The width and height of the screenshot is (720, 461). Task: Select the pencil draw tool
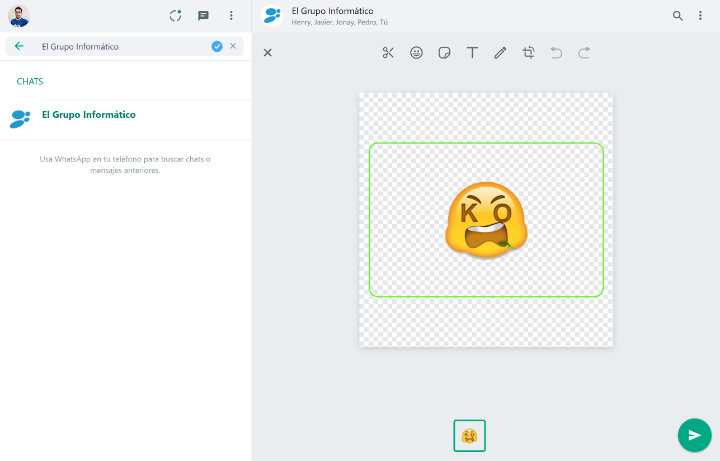500,53
